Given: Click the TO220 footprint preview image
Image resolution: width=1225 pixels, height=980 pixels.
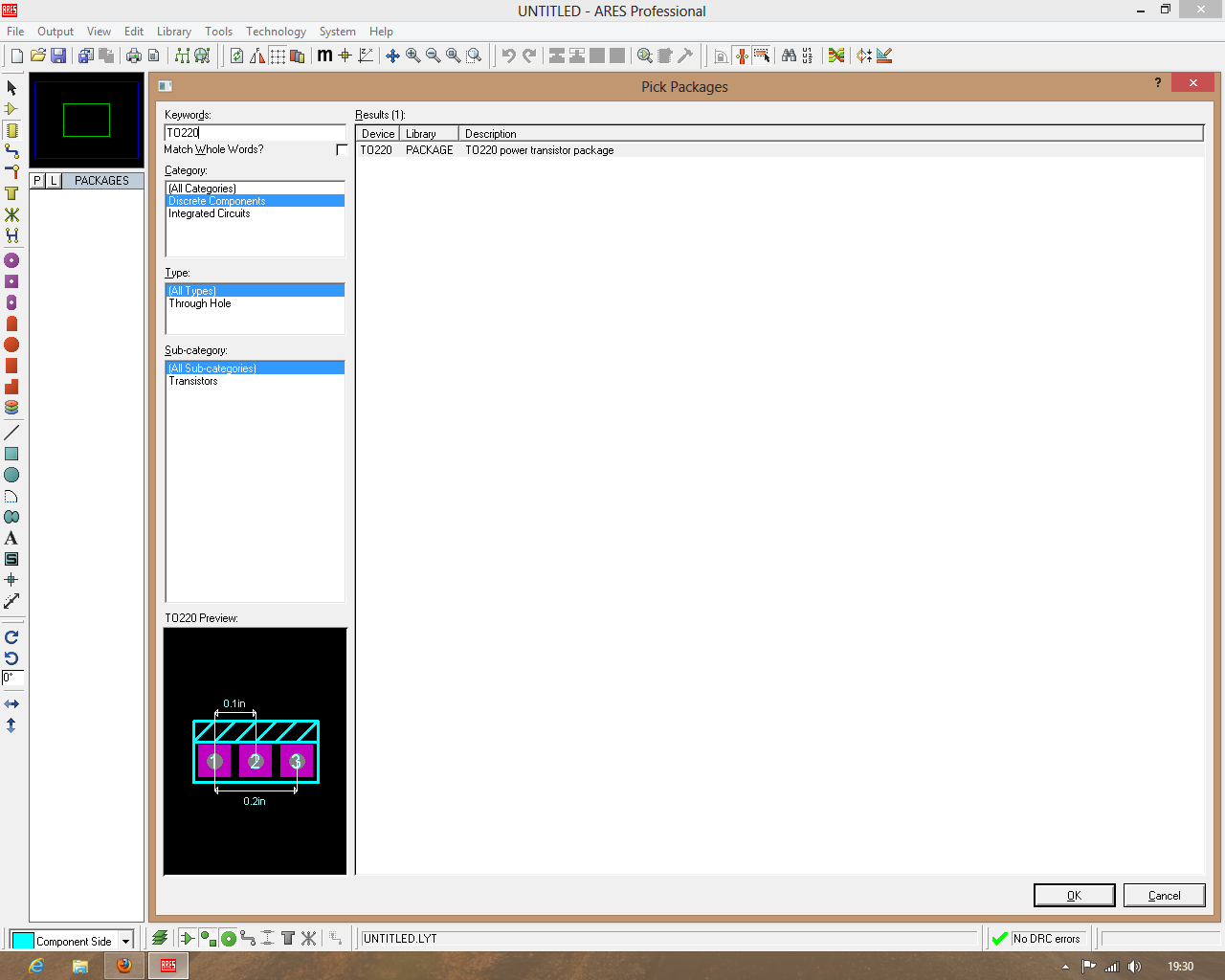Looking at the screenshot, I should tap(255, 751).
